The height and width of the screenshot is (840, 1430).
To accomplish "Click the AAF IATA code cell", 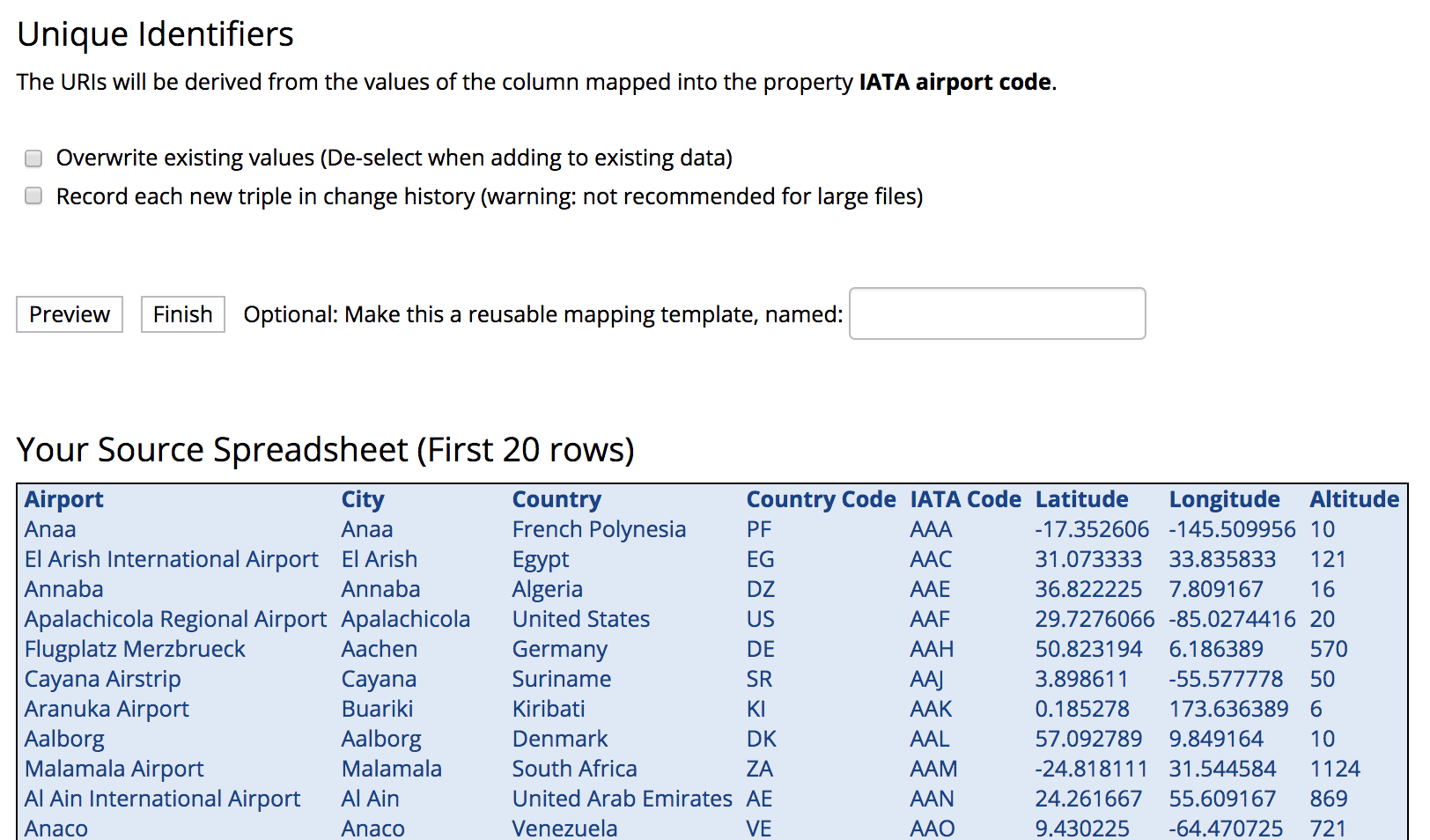I will (x=930, y=619).
